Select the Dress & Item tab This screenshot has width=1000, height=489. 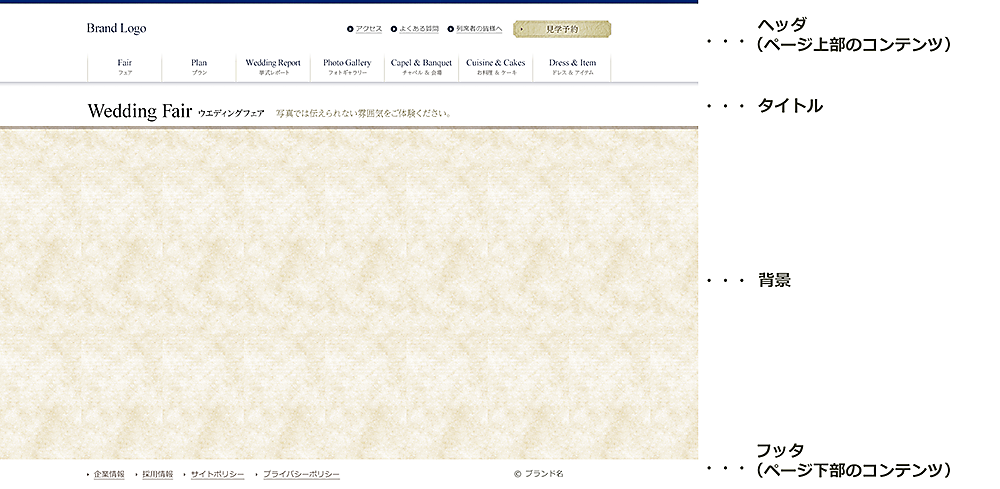coord(572,67)
